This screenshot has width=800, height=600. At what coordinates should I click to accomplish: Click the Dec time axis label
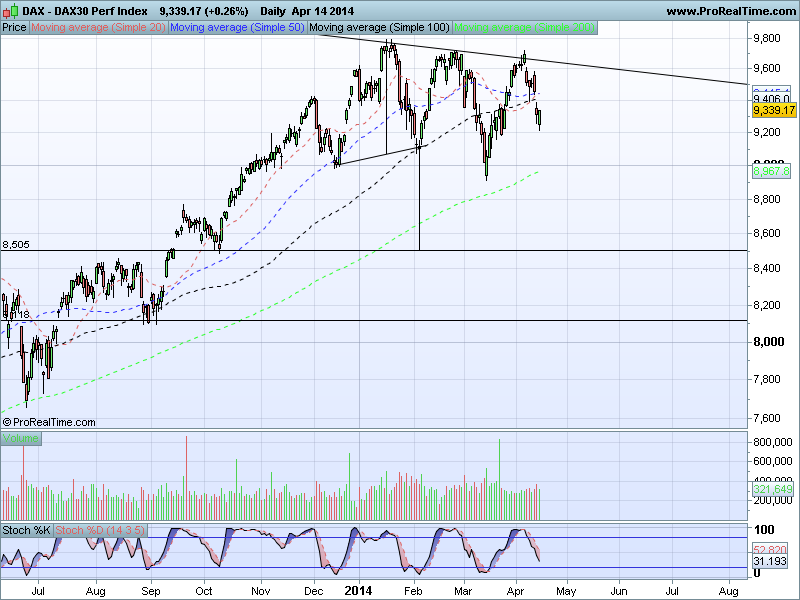313,591
